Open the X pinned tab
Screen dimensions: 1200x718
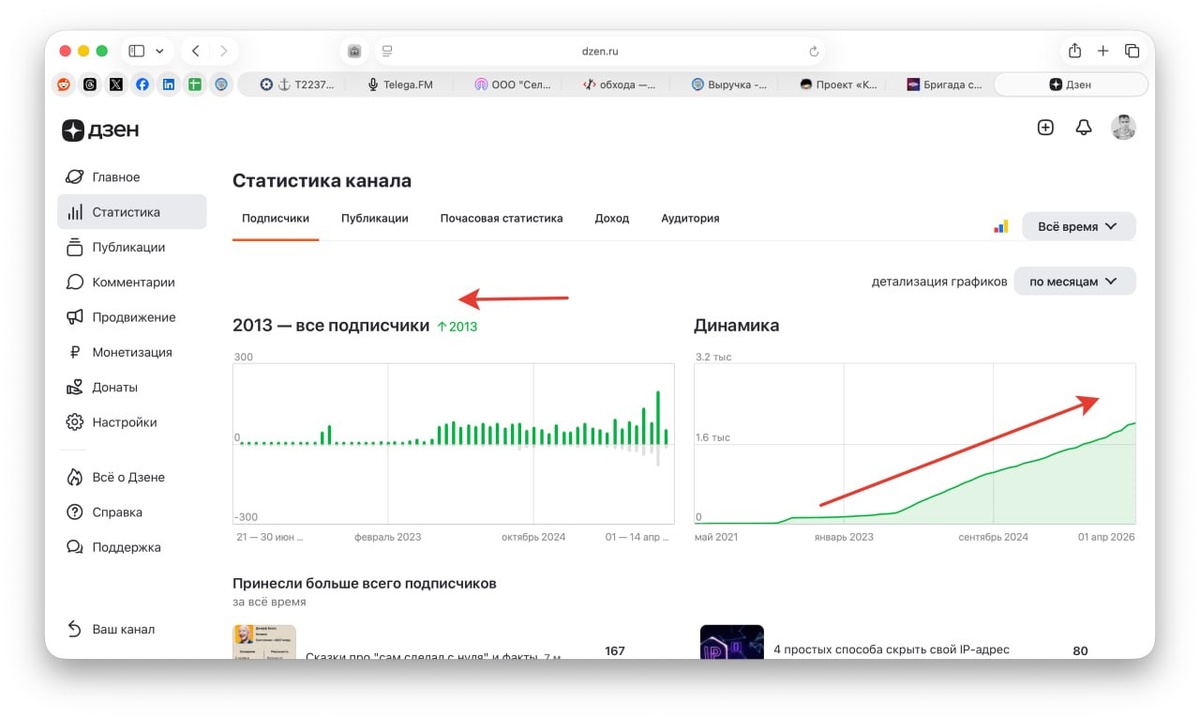coord(116,85)
